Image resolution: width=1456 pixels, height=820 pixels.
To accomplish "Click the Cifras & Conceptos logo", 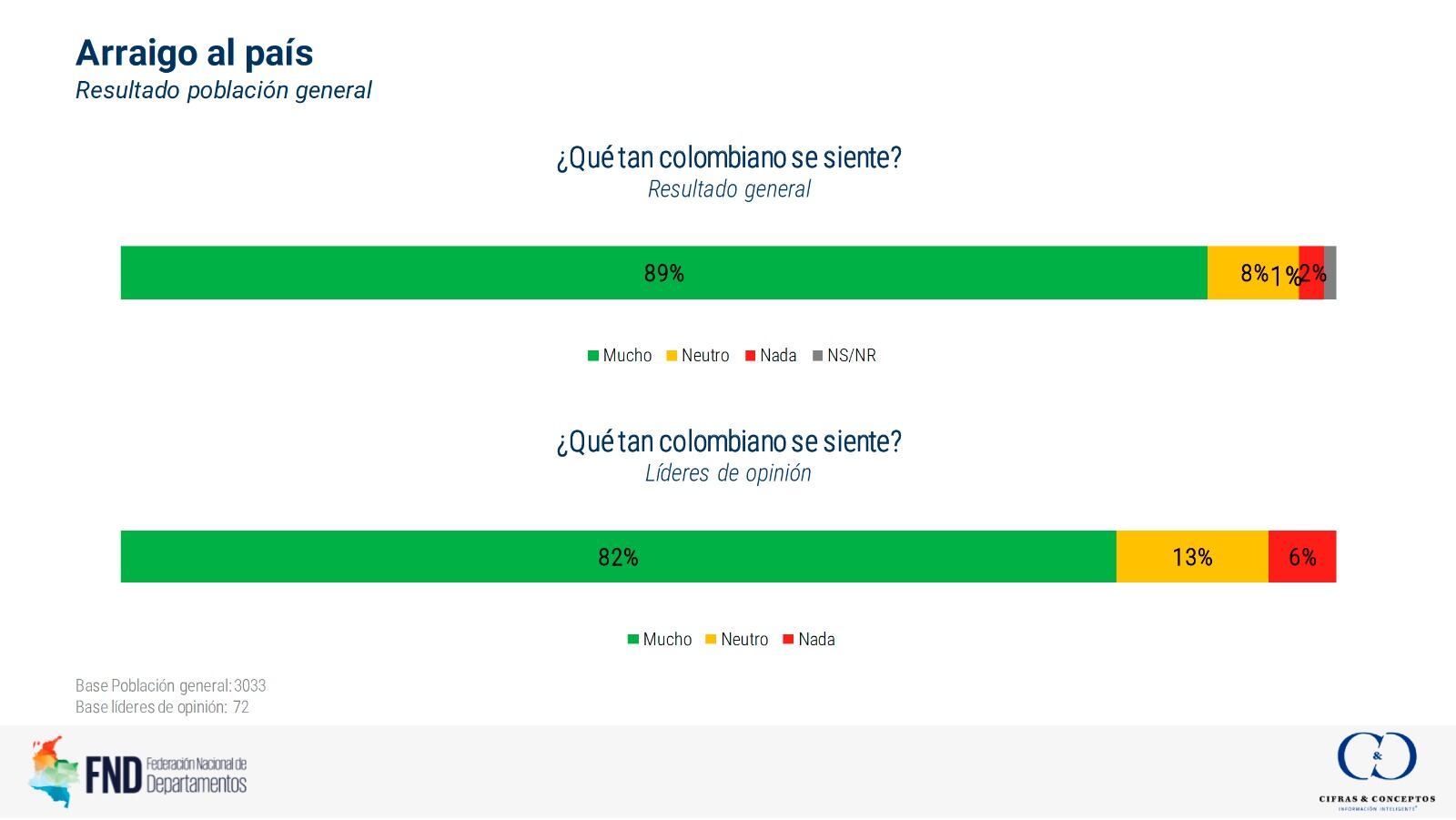I will 1376,768.
